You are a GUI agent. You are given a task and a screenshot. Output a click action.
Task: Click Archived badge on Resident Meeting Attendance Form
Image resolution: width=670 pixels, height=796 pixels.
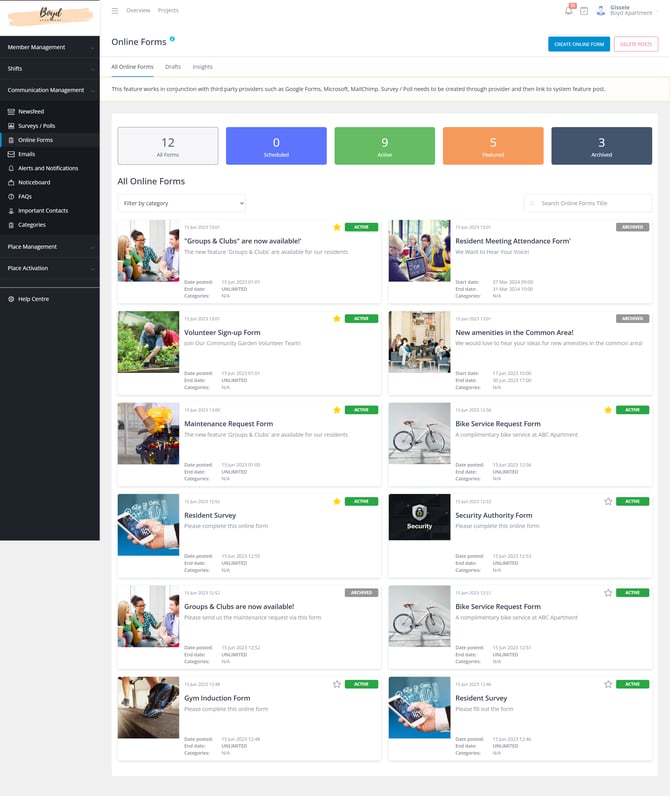click(632, 227)
